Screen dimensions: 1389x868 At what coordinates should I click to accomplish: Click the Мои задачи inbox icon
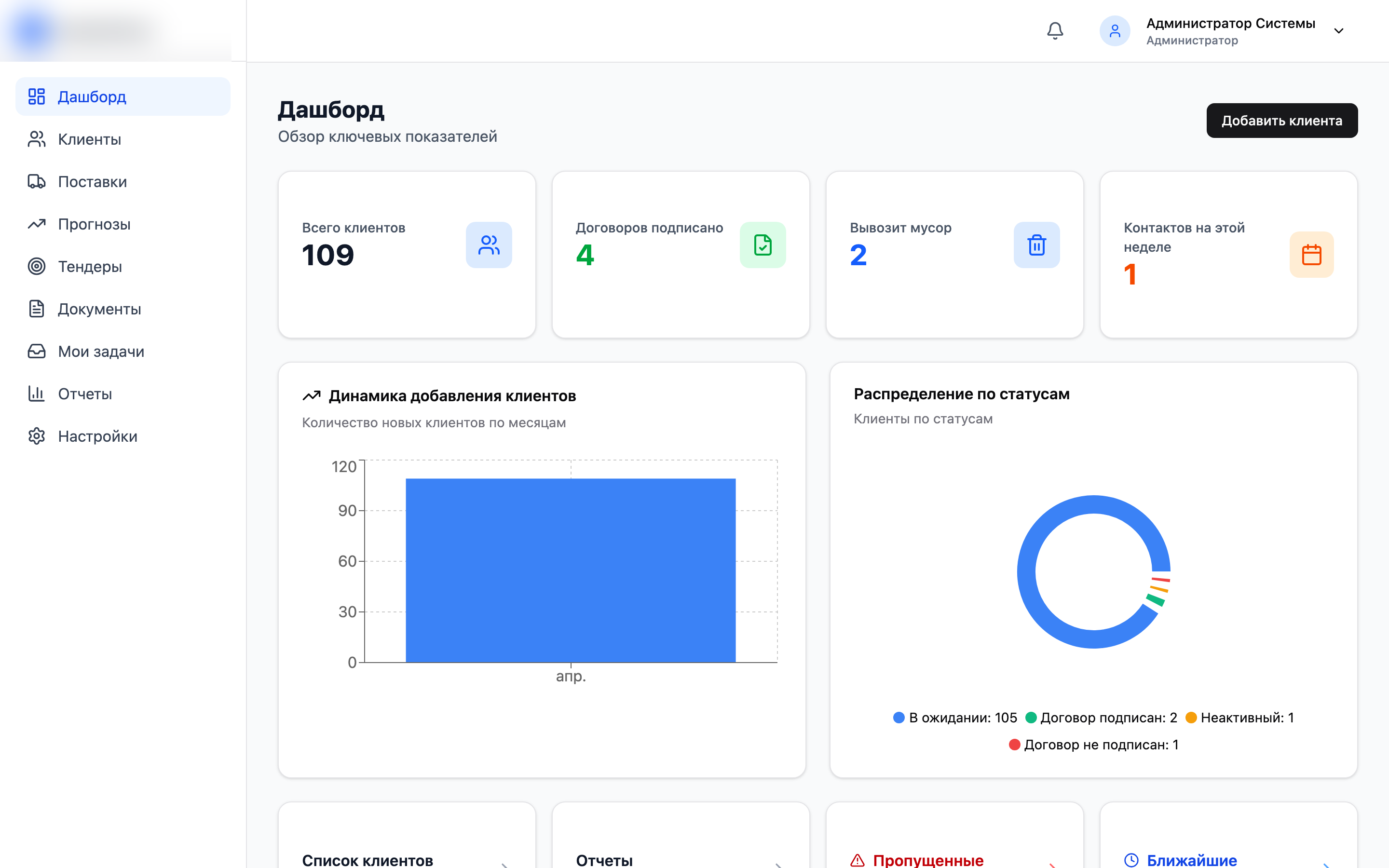click(37, 352)
